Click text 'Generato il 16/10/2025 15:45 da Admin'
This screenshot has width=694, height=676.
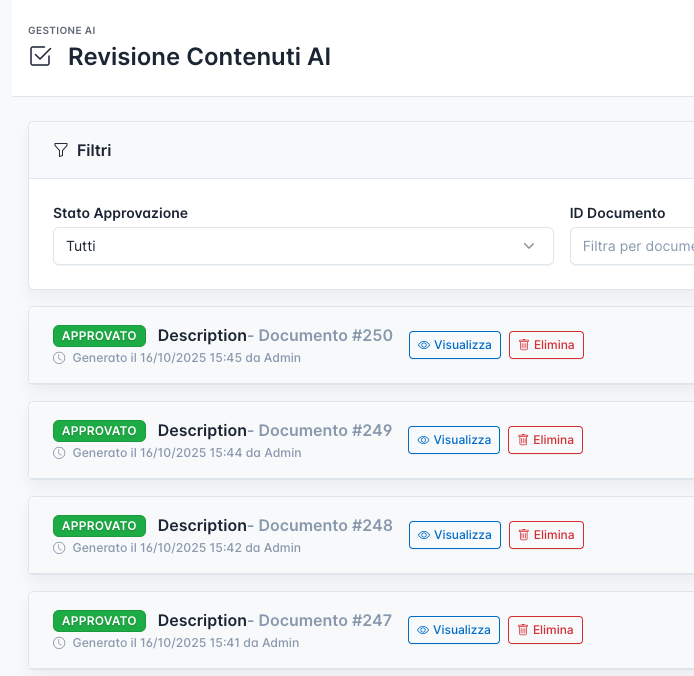click(x=187, y=358)
